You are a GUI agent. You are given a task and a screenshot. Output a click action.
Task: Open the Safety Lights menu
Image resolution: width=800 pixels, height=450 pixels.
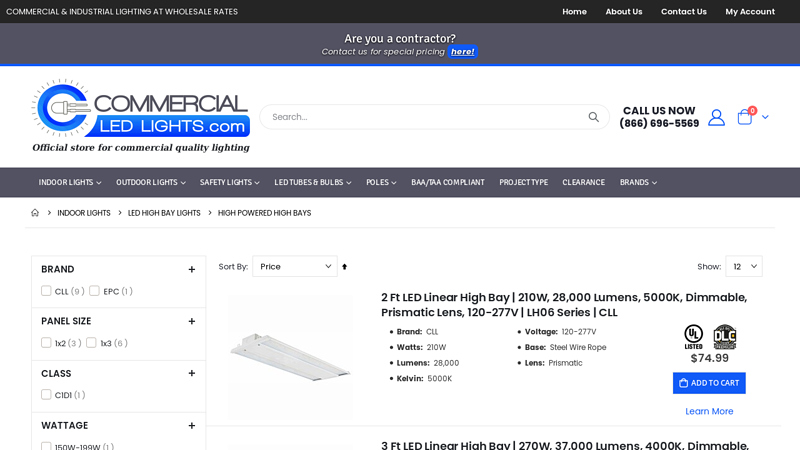[x=230, y=182]
